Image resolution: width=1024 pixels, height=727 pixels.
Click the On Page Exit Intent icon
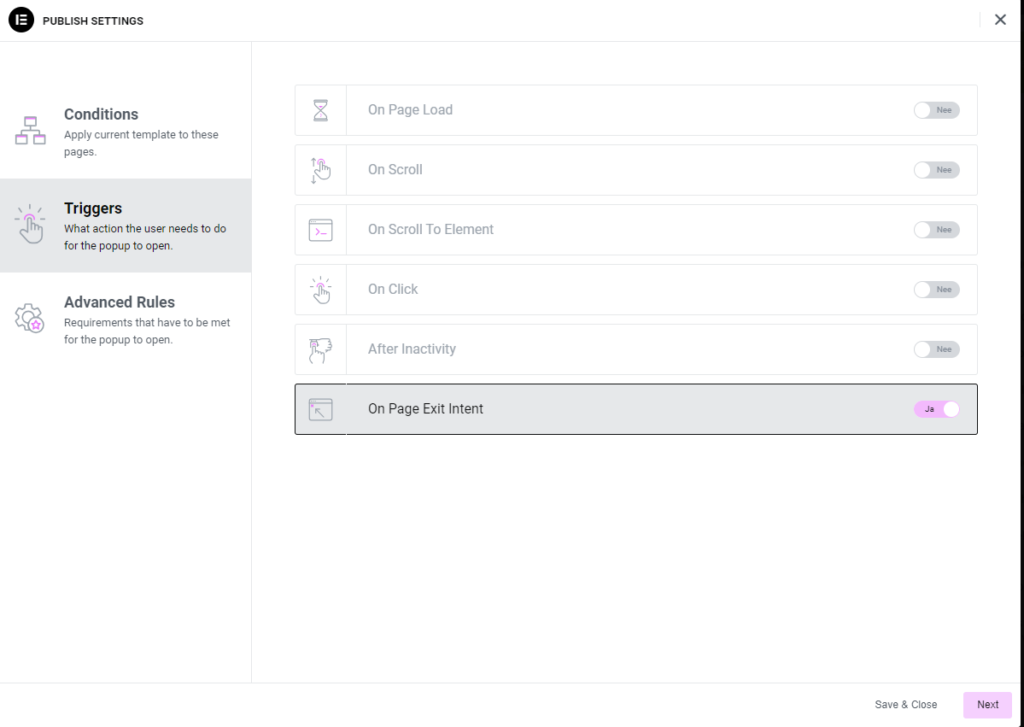pyautogui.click(x=321, y=410)
